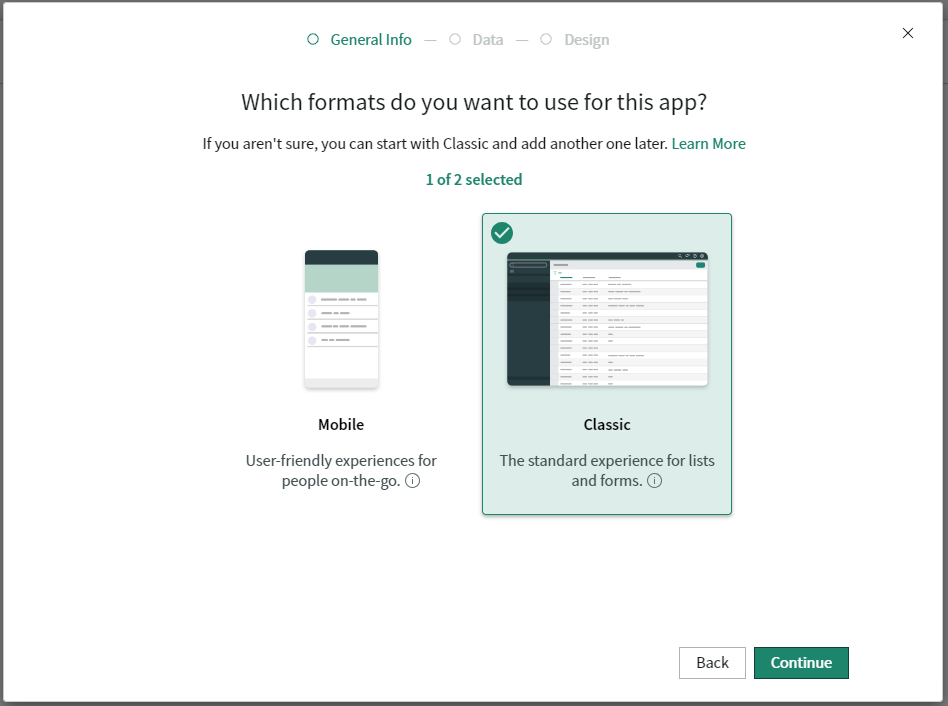Viewport: 948px width, 706px height.
Task: Uncheck the Classic format checkmark
Action: pos(502,233)
